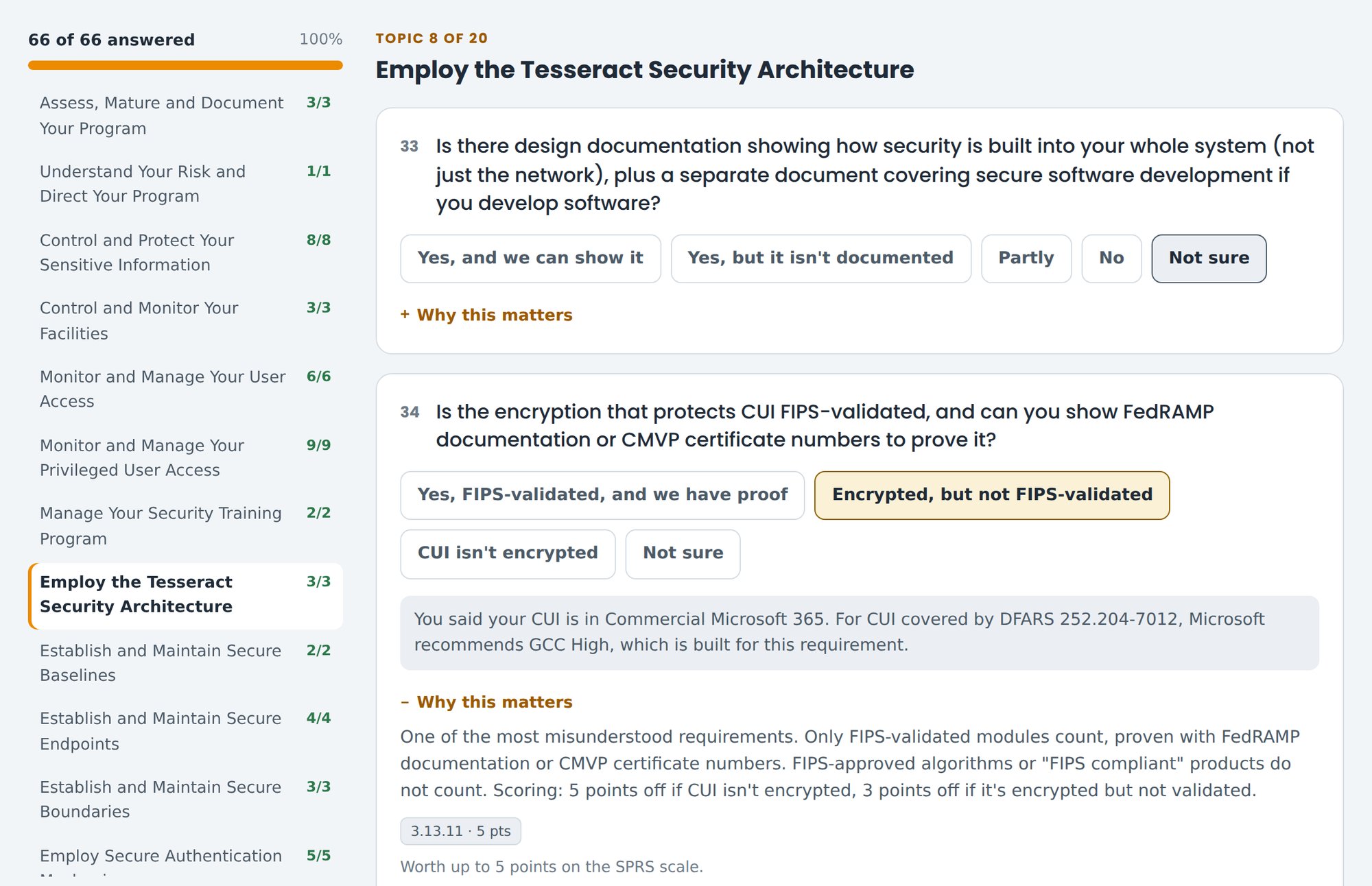
Task: Go to "Establish and Maintain Secure Endpoints"
Action: 185,731
